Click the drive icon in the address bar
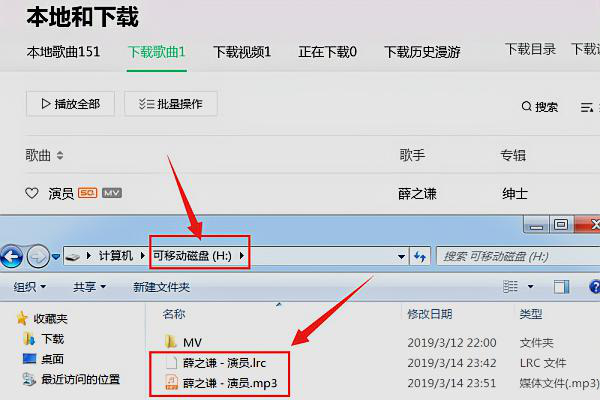 (x=73, y=256)
